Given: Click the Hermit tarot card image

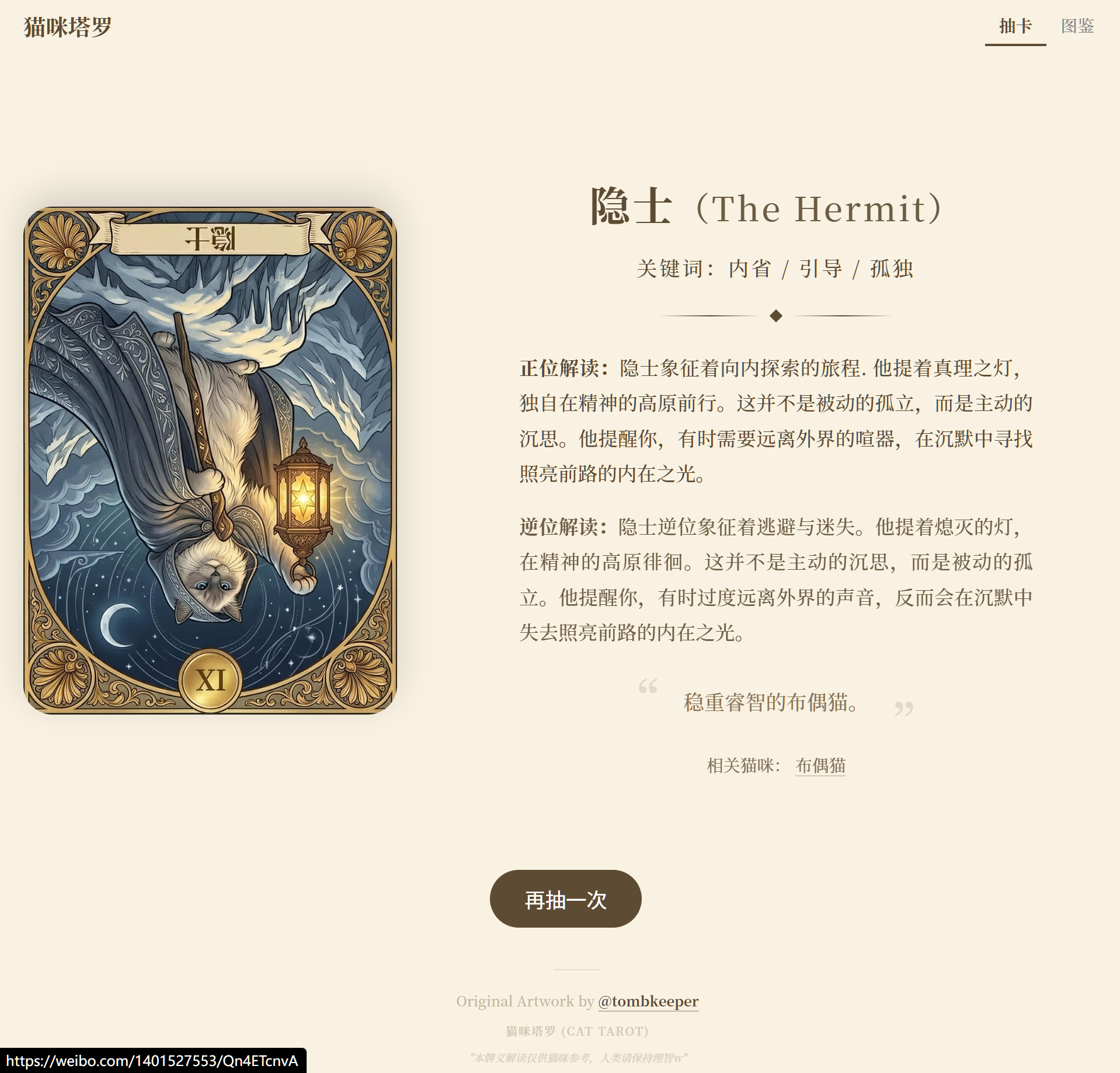Looking at the screenshot, I should (210, 461).
